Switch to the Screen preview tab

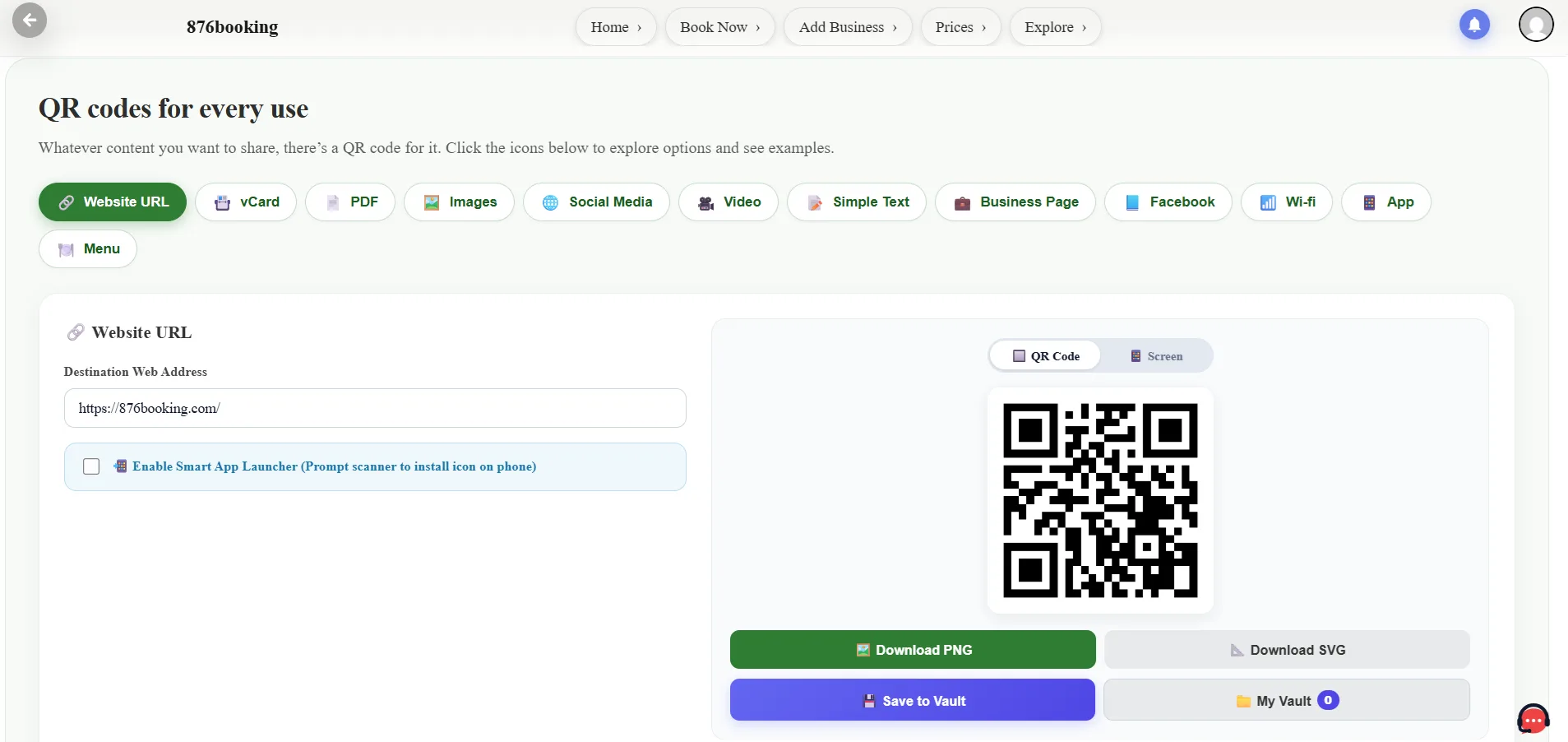[1156, 355]
